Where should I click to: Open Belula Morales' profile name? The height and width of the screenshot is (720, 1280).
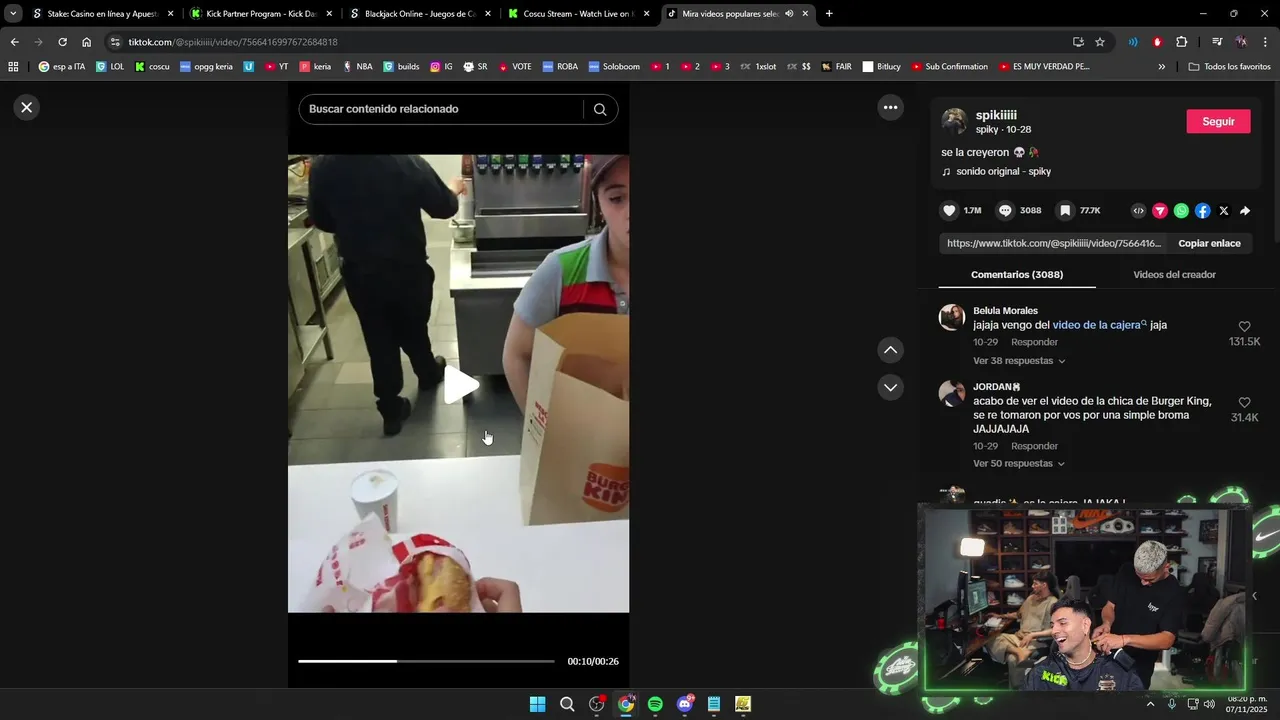[x=1005, y=310]
